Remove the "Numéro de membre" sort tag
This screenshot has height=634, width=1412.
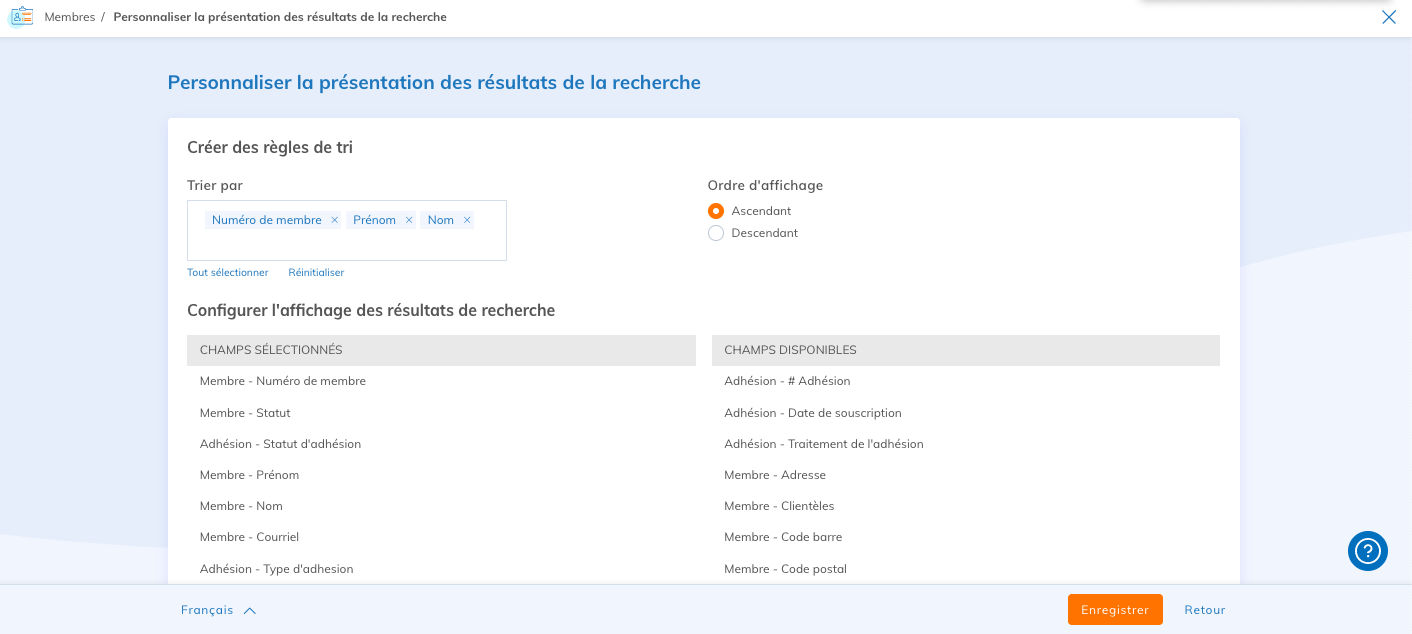334,219
